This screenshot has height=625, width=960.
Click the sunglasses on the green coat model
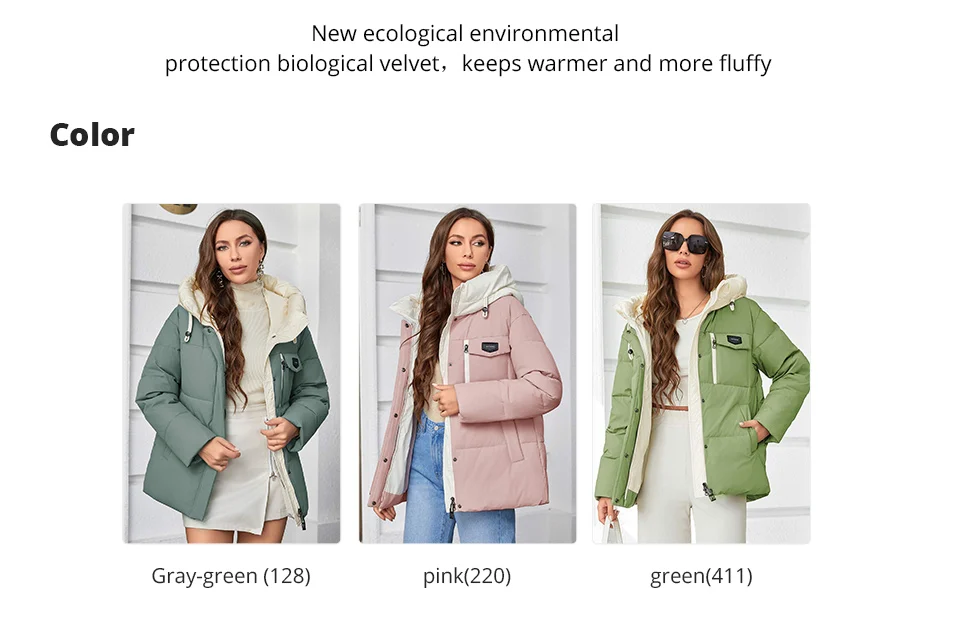[x=684, y=241]
